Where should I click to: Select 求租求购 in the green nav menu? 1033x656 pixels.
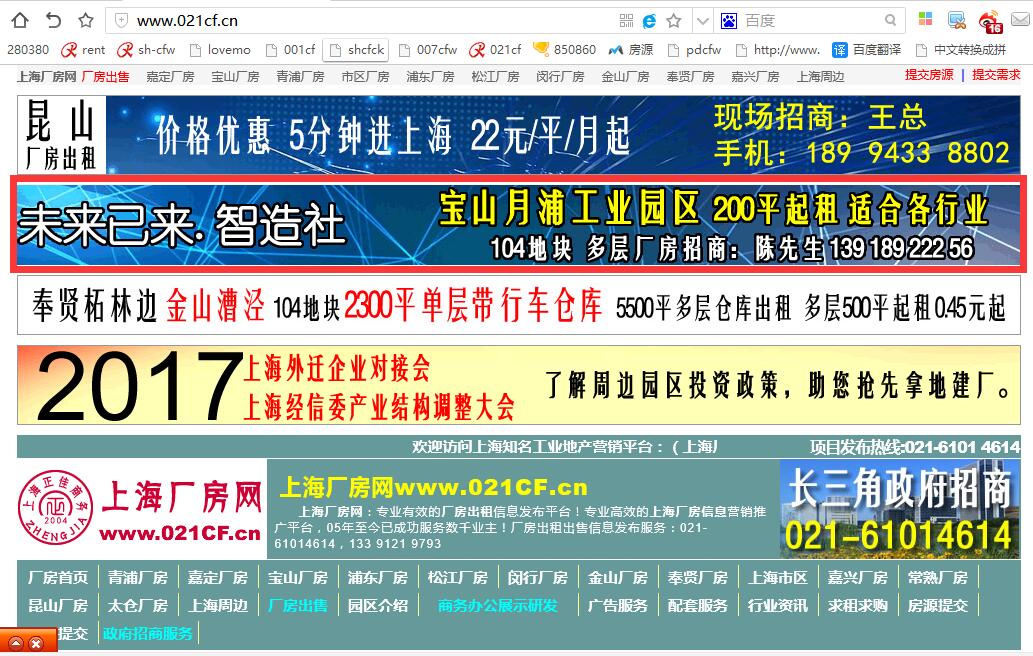click(x=858, y=605)
